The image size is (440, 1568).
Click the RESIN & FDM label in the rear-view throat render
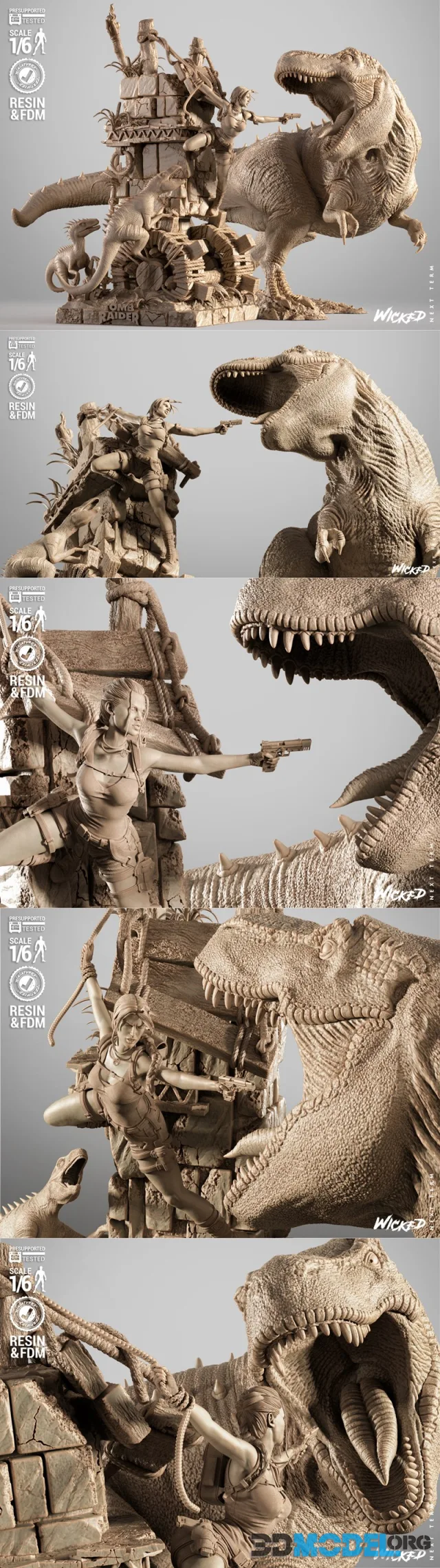click(27, 1346)
